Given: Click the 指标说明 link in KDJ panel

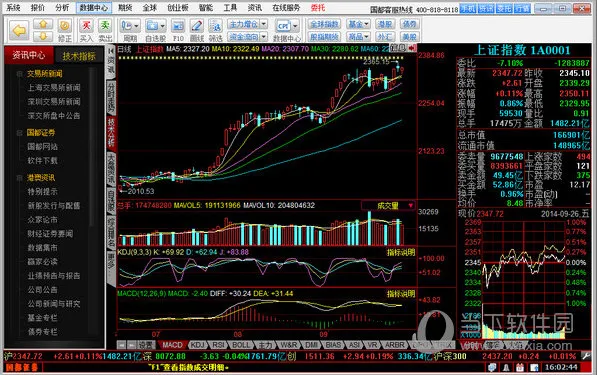Looking at the screenshot, I should click(x=401, y=252).
